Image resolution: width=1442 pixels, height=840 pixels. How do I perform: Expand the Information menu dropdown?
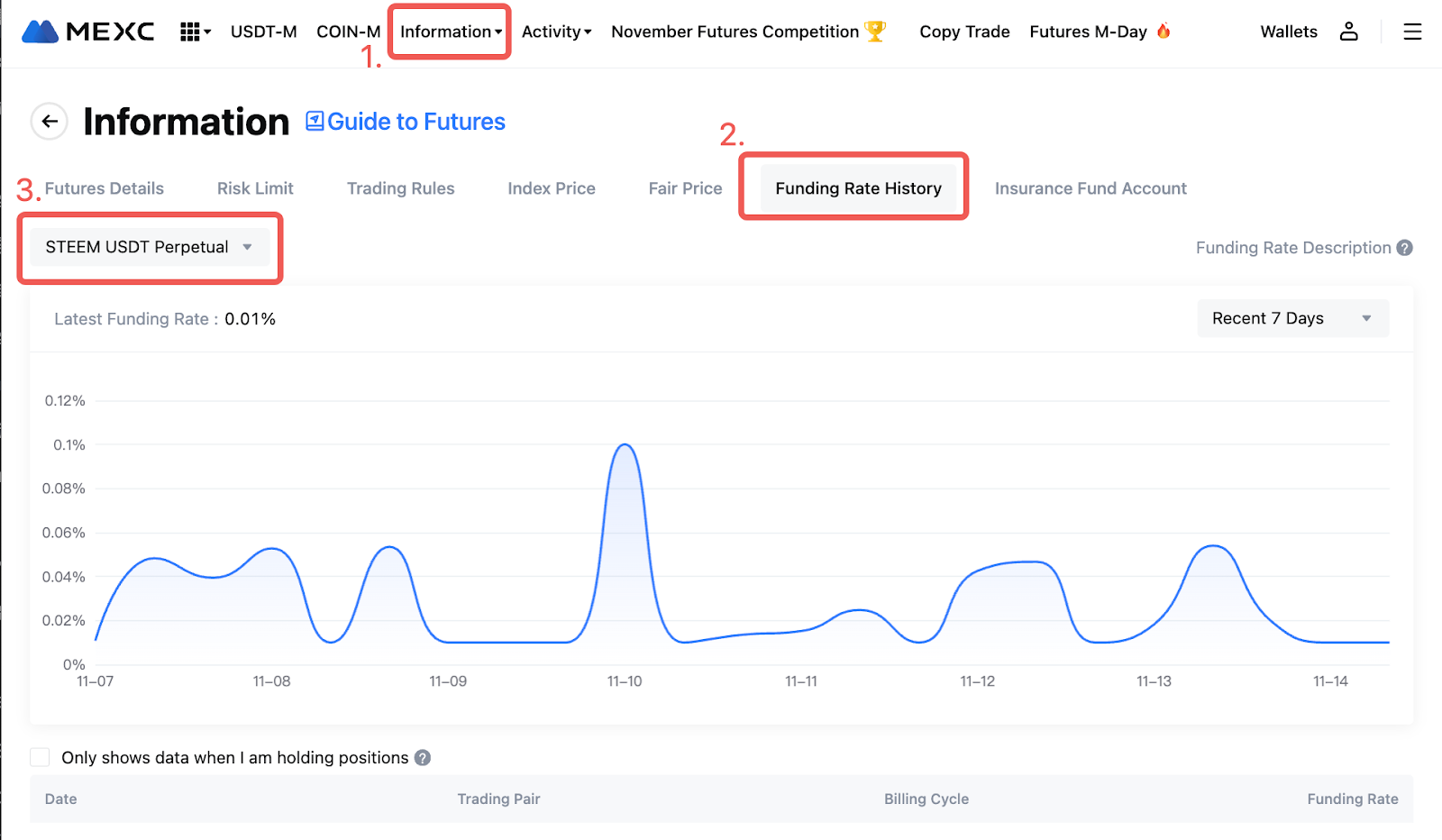coord(451,32)
